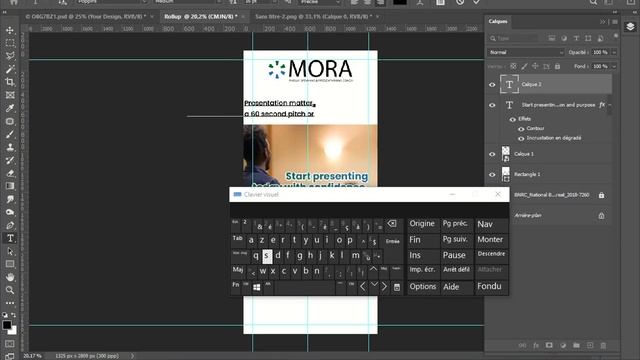Select the Eyedropper tool

10,108
